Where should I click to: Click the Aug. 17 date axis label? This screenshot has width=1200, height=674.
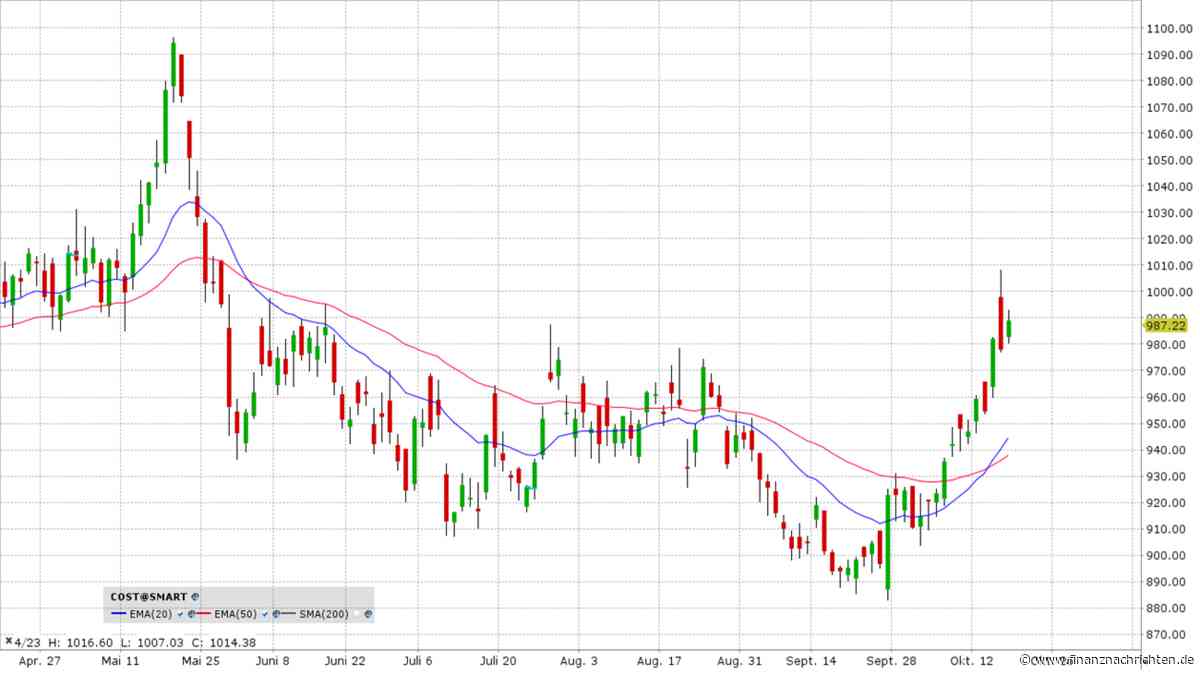click(x=657, y=661)
